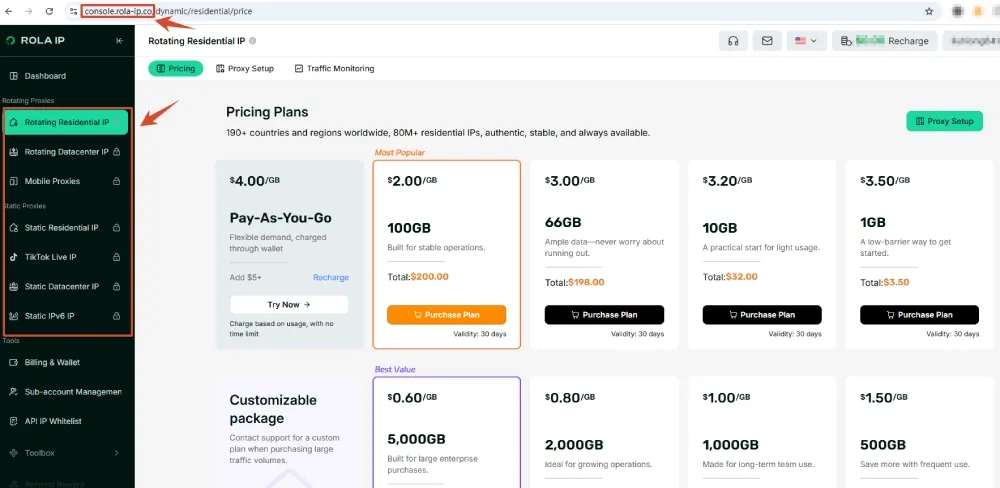Image resolution: width=1000 pixels, height=488 pixels.
Task: Click API IP Whitelist icon
Action: (14, 421)
